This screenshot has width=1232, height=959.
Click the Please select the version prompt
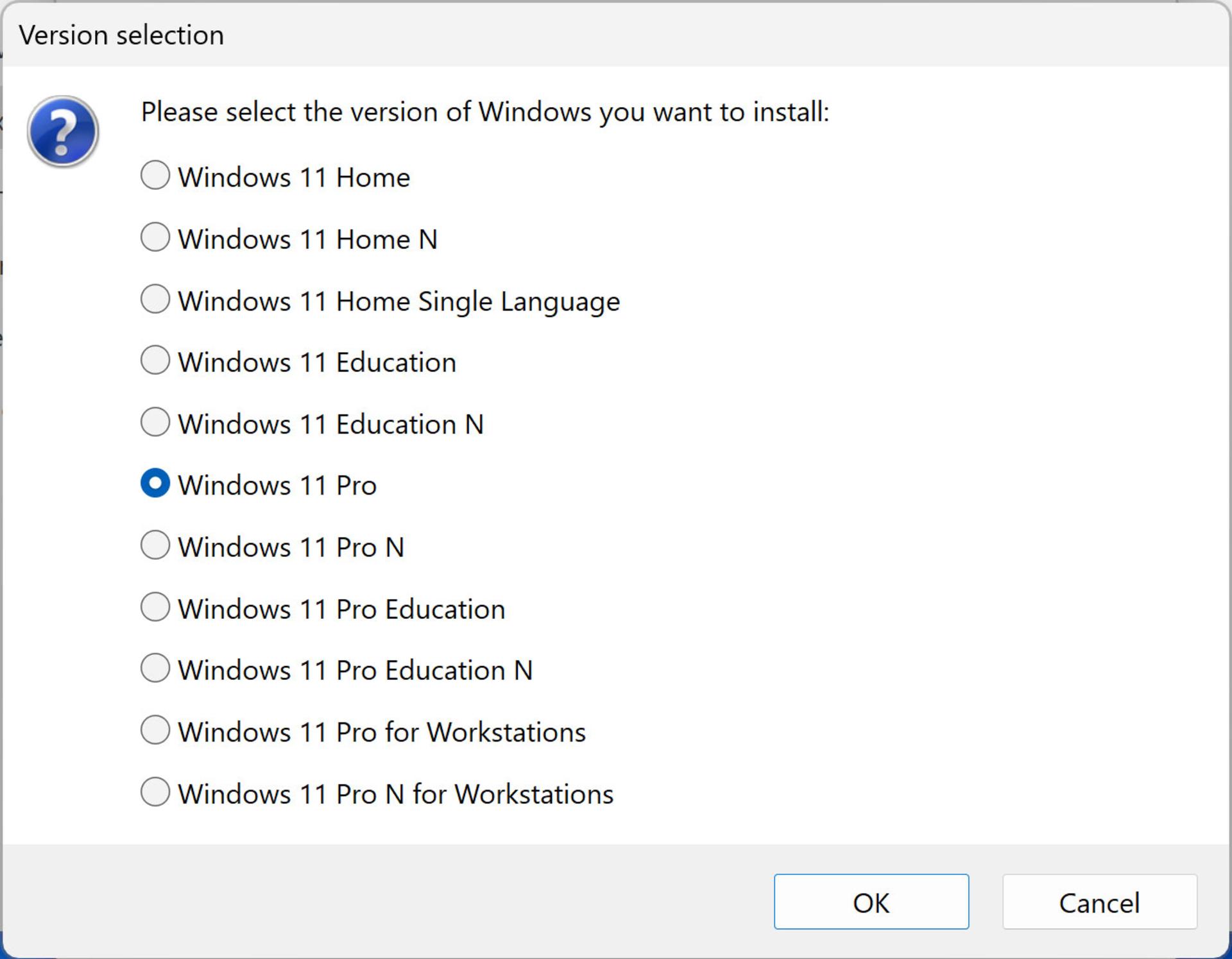tap(485, 112)
